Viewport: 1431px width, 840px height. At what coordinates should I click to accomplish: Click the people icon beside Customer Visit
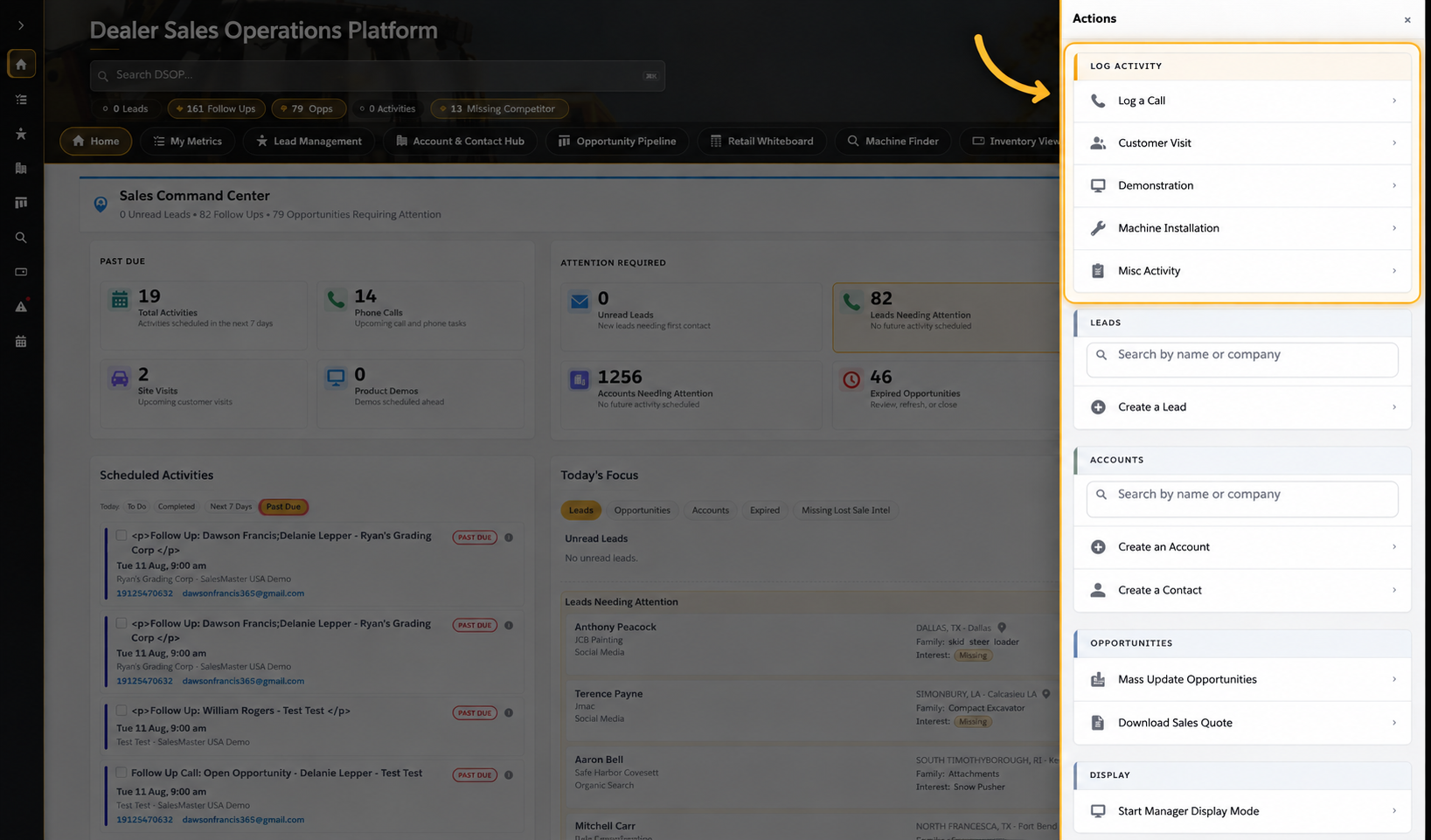point(1098,143)
